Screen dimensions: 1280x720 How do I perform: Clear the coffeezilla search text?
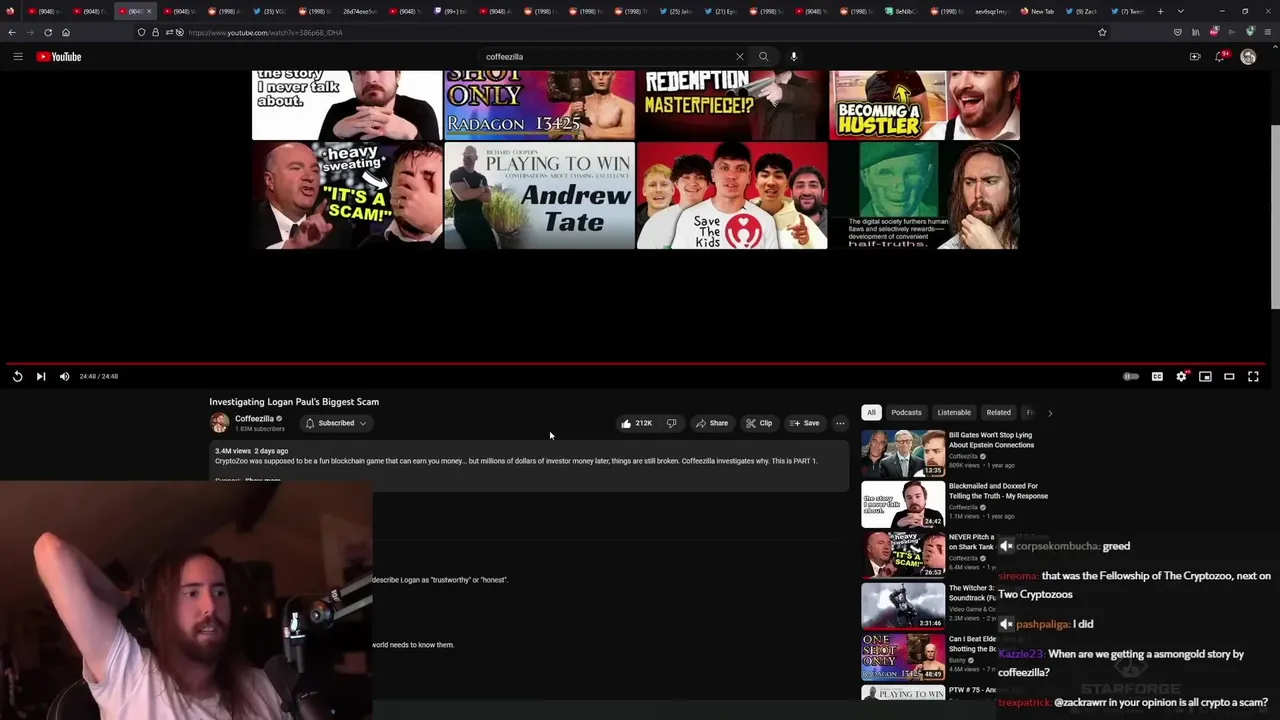tap(740, 57)
